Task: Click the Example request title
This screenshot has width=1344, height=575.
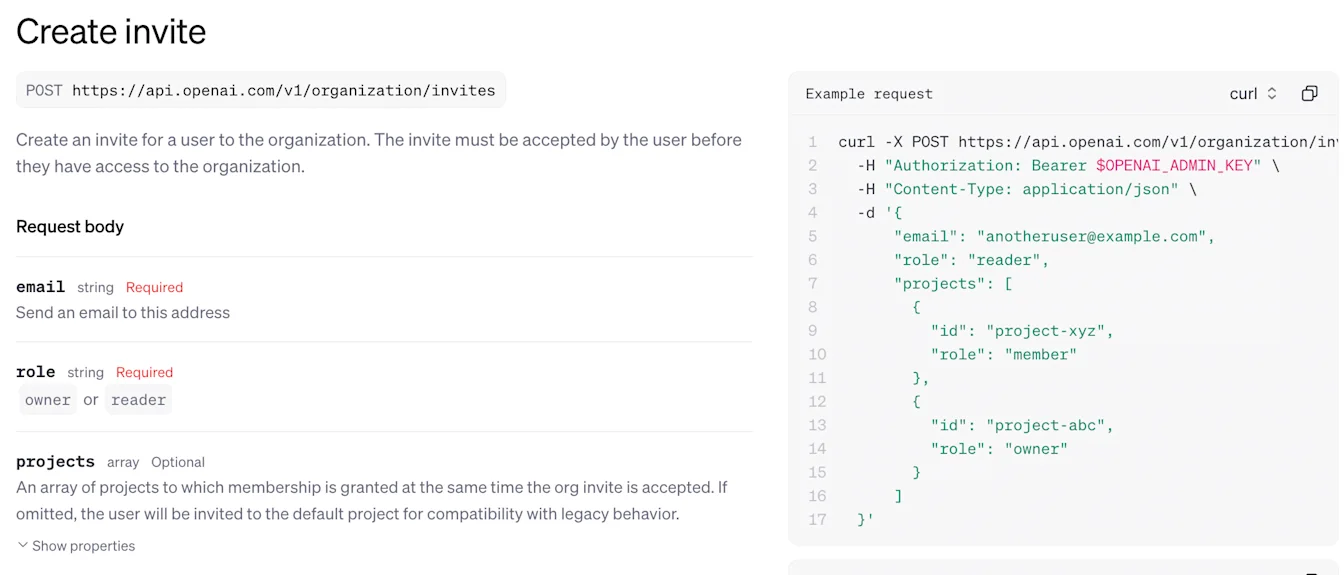Action: point(869,94)
